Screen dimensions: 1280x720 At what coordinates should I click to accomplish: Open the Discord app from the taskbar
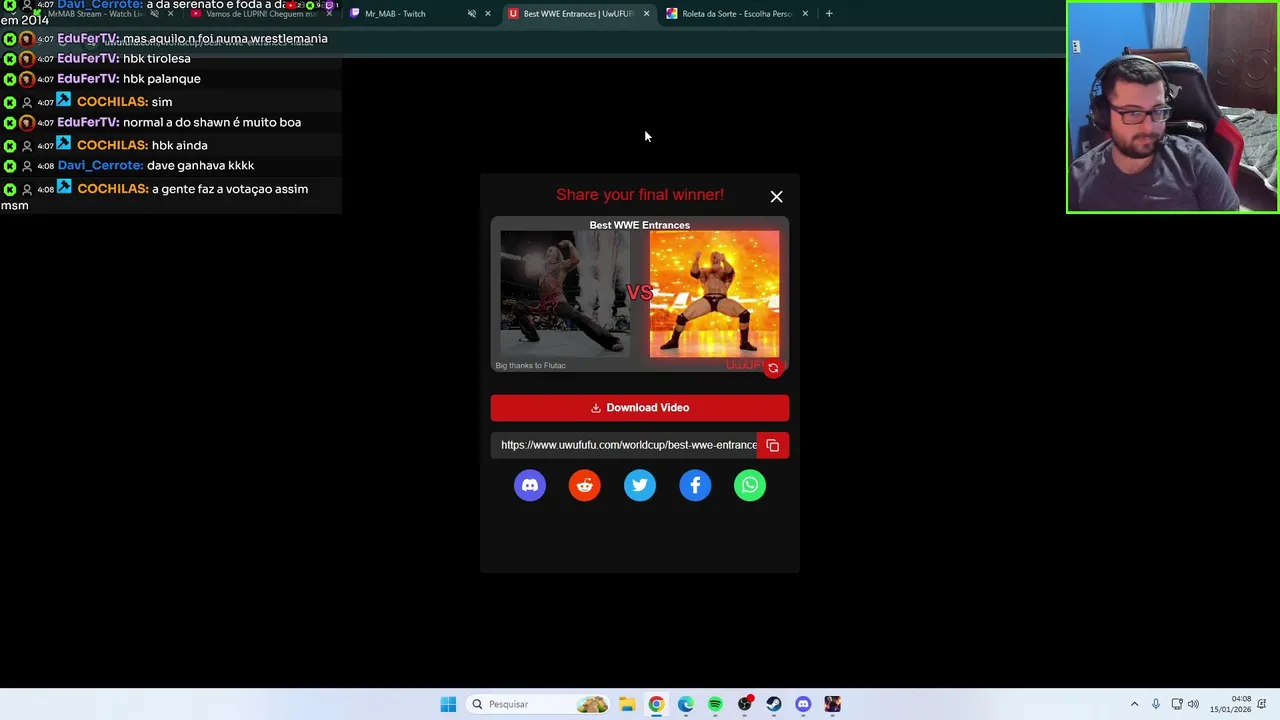coord(803,704)
